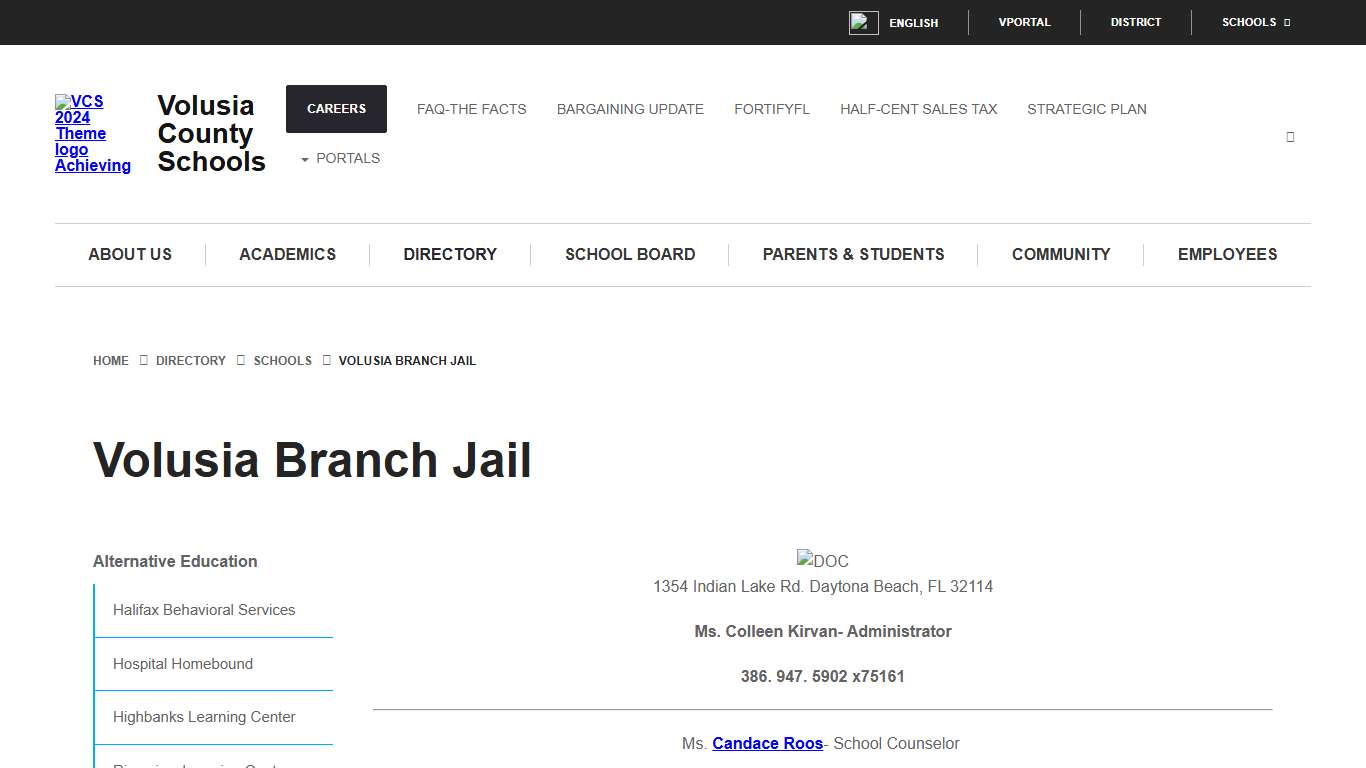
Task: Open the CAREERS page
Action: pos(336,108)
